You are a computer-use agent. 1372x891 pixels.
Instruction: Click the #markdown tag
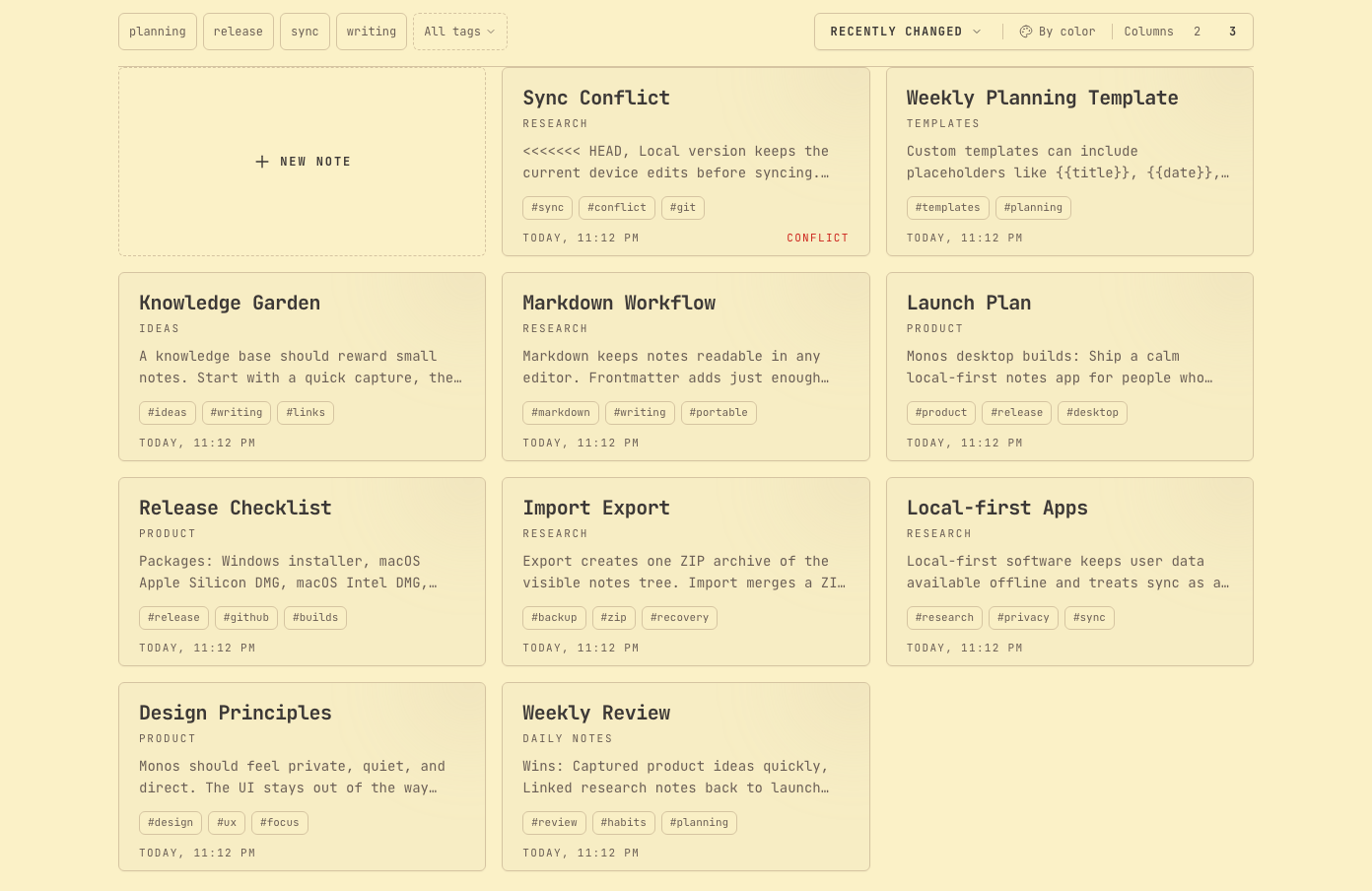point(561,413)
